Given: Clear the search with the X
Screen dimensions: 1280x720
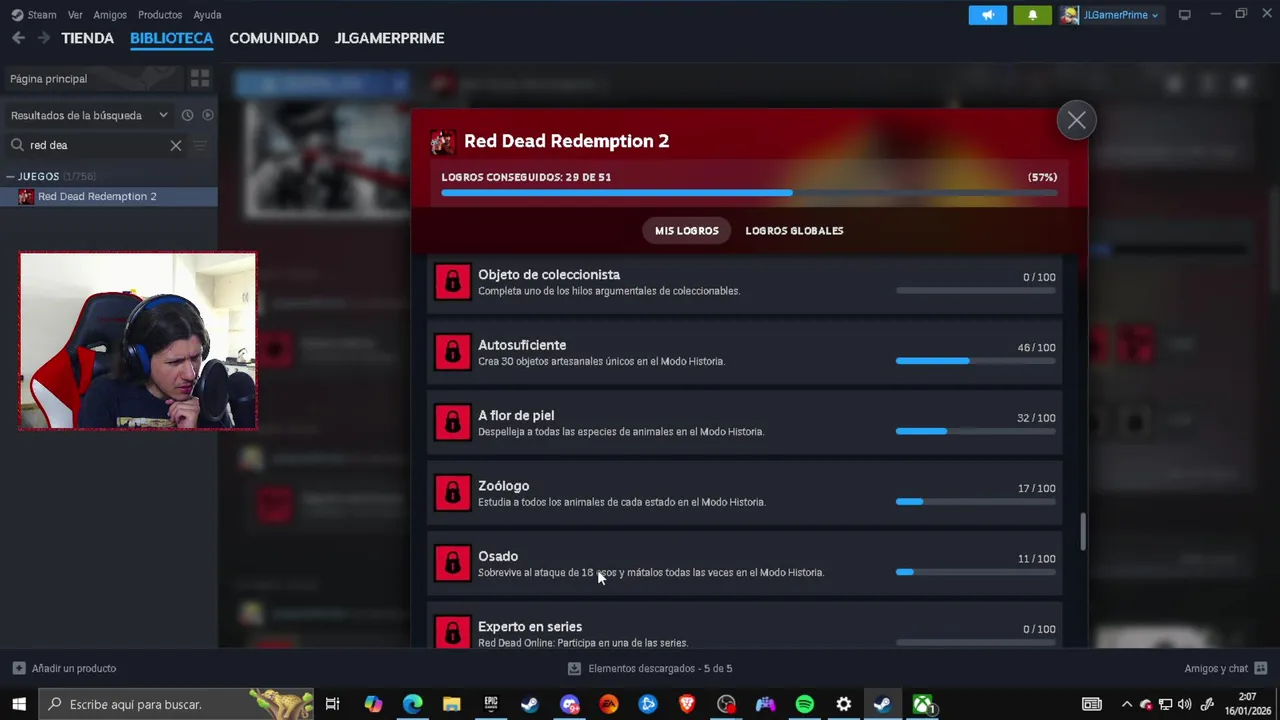Looking at the screenshot, I should 176,145.
